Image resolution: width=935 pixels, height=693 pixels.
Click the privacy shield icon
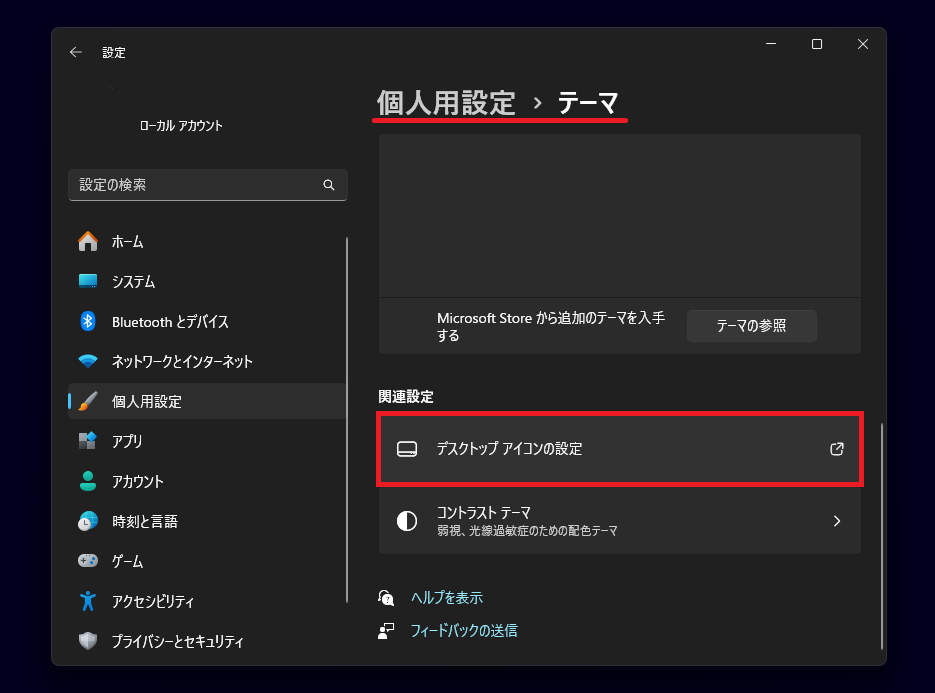point(88,641)
